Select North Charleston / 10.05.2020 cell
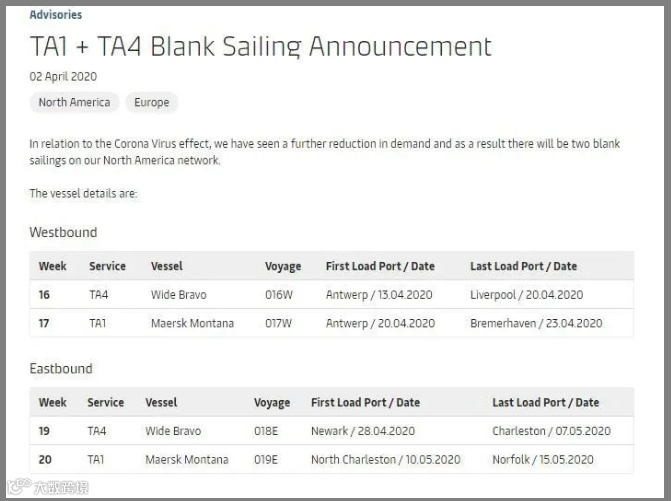The height and width of the screenshot is (501, 672). pyautogui.click(x=386, y=460)
